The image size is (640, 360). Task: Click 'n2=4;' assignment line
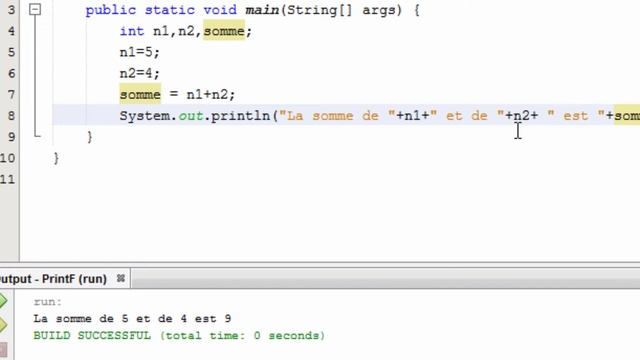[140, 73]
